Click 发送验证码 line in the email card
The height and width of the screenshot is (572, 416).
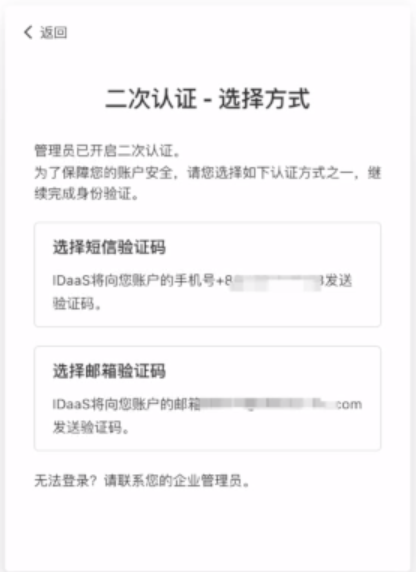91,427
